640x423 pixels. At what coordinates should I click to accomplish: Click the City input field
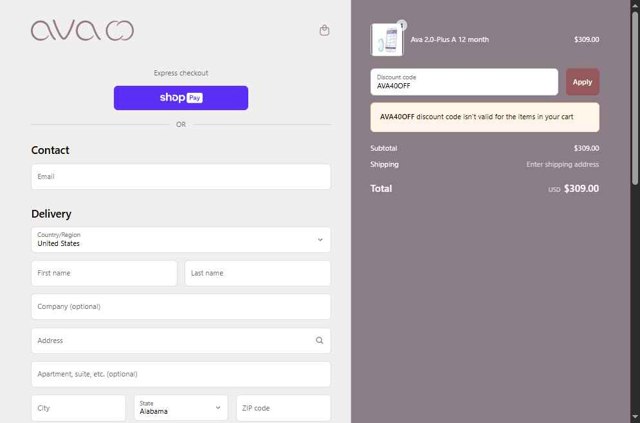coord(78,408)
